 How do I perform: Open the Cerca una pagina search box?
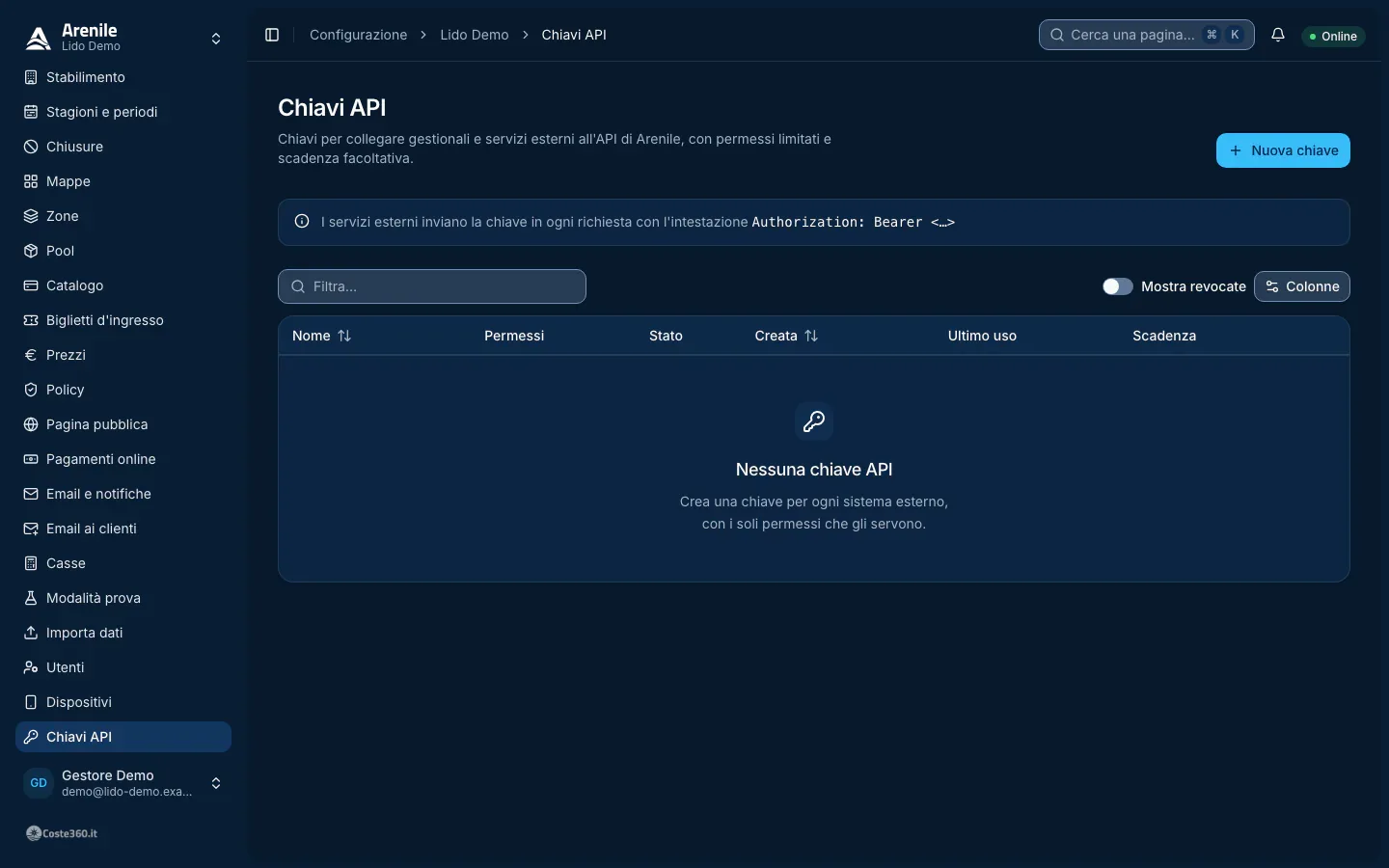coord(1147,35)
